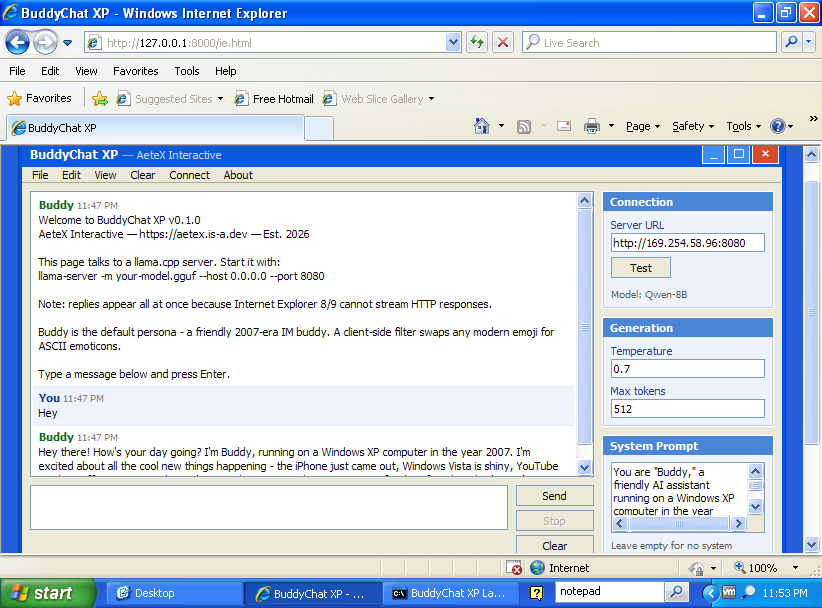Screen dimensions: 822x608
Task: Open the IE File menu
Action: pos(17,71)
